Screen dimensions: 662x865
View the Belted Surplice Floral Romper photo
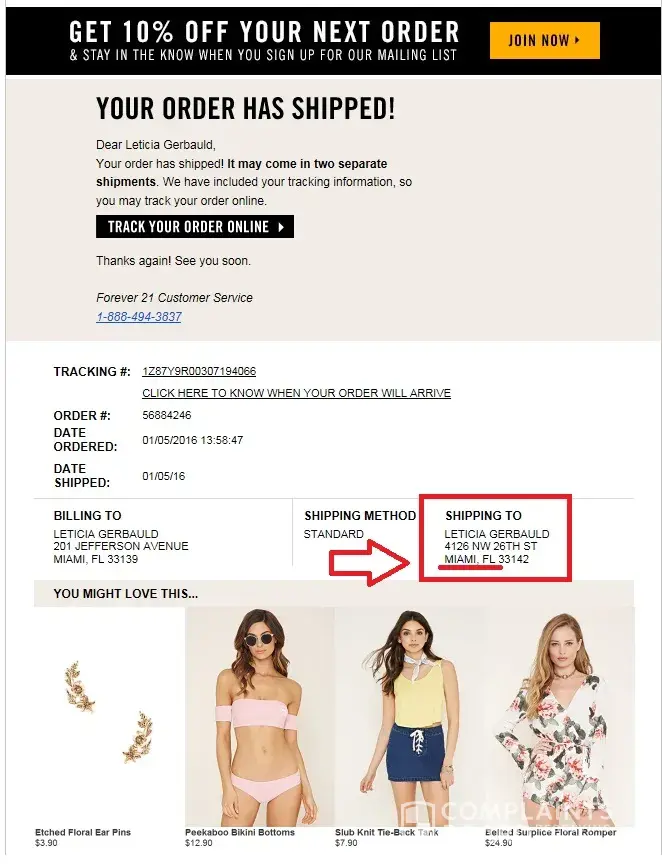pyautogui.click(x=559, y=716)
